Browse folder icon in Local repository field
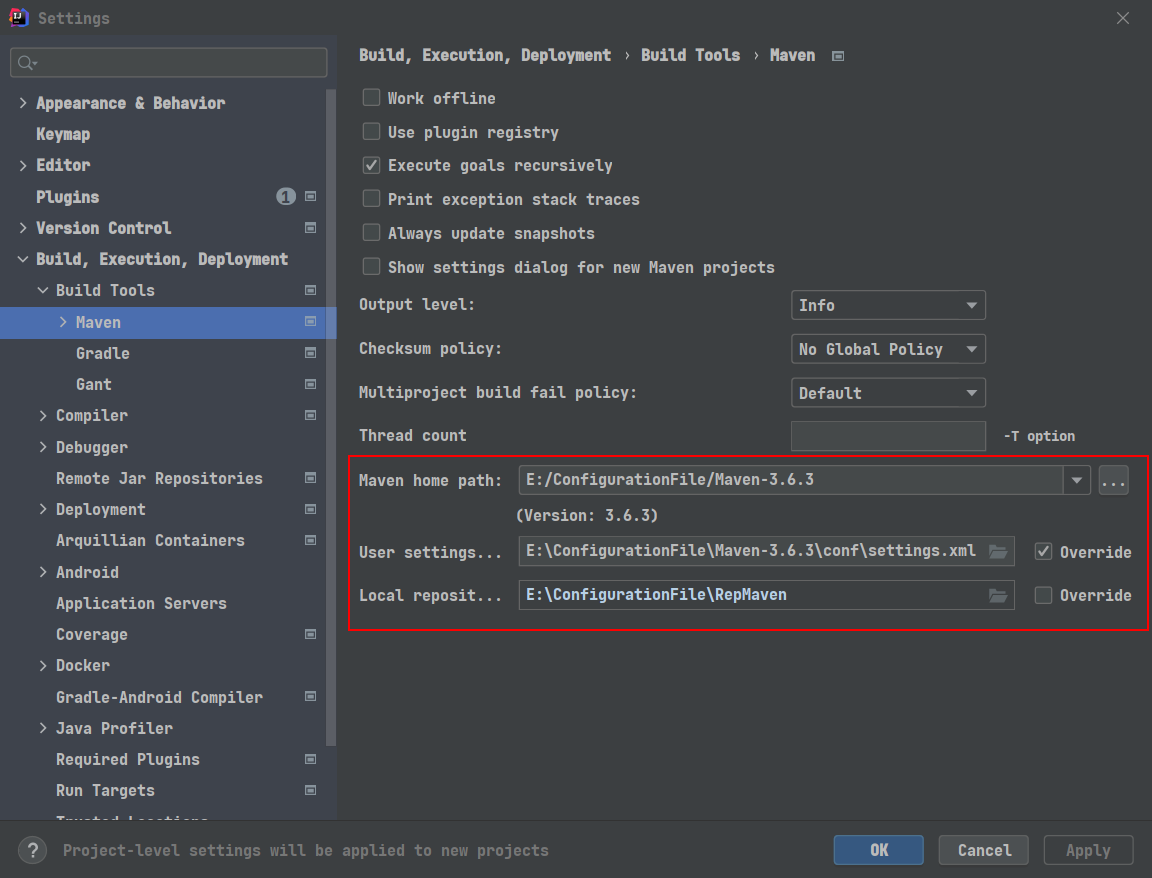The height and width of the screenshot is (878, 1152). click(998, 595)
